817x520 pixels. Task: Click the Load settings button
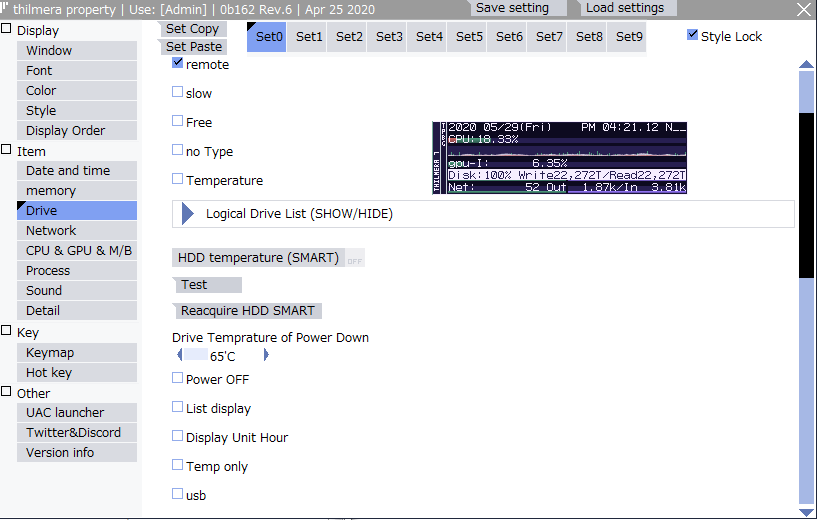[628, 8]
